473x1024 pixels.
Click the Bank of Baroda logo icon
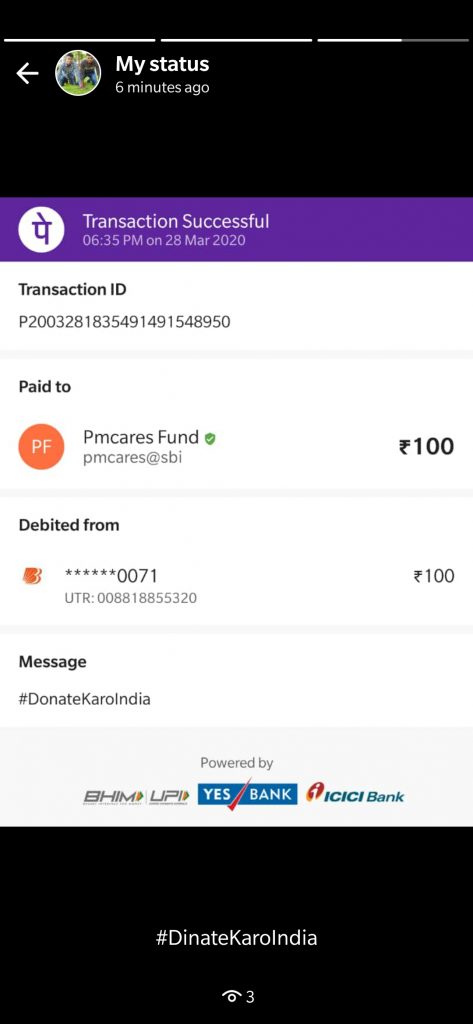[x=31, y=576]
